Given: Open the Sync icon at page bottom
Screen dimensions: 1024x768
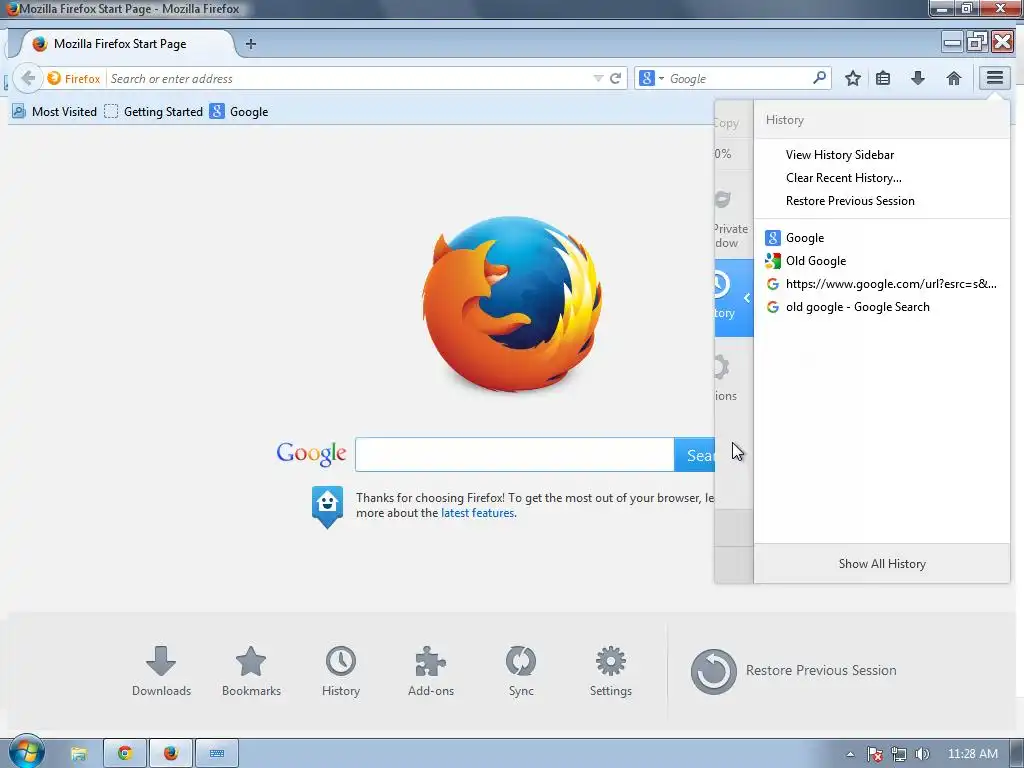Looking at the screenshot, I should (520, 671).
